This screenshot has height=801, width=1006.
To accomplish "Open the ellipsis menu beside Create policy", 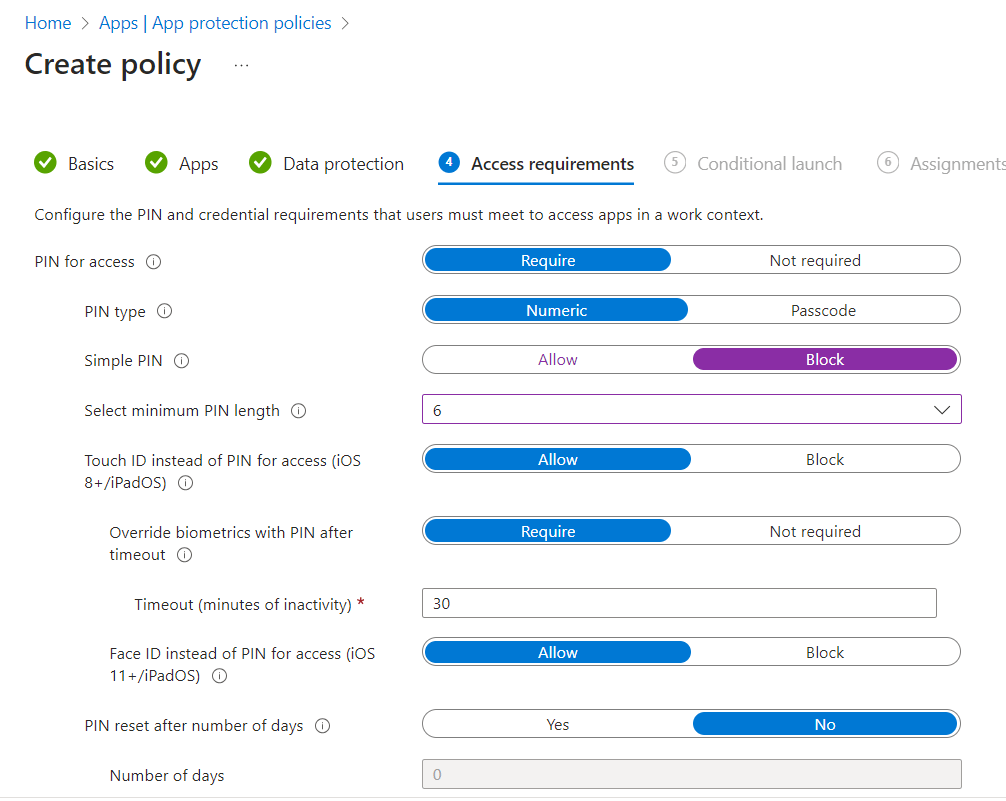I will pyautogui.click(x=241, y=65).
